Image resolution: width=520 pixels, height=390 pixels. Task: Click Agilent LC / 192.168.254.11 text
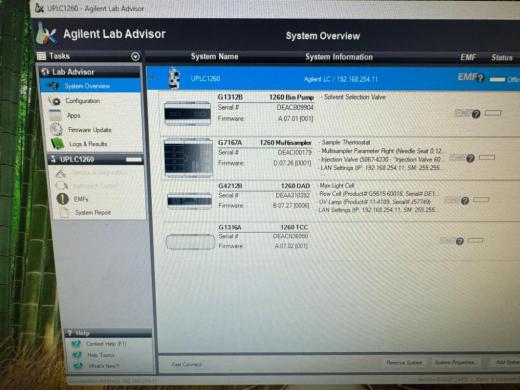pos(341,79)
